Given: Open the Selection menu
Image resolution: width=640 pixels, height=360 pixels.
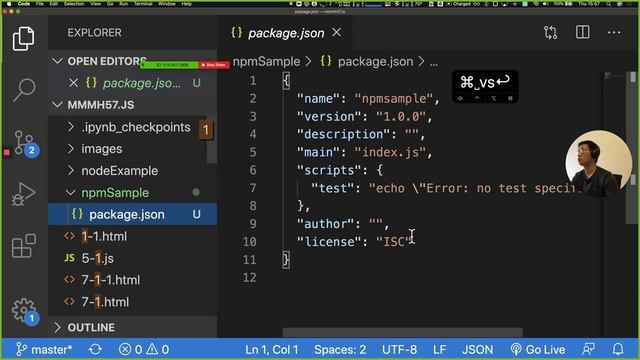Looking at the screenshot, I should pyautogui.click(x=74, y=4).
